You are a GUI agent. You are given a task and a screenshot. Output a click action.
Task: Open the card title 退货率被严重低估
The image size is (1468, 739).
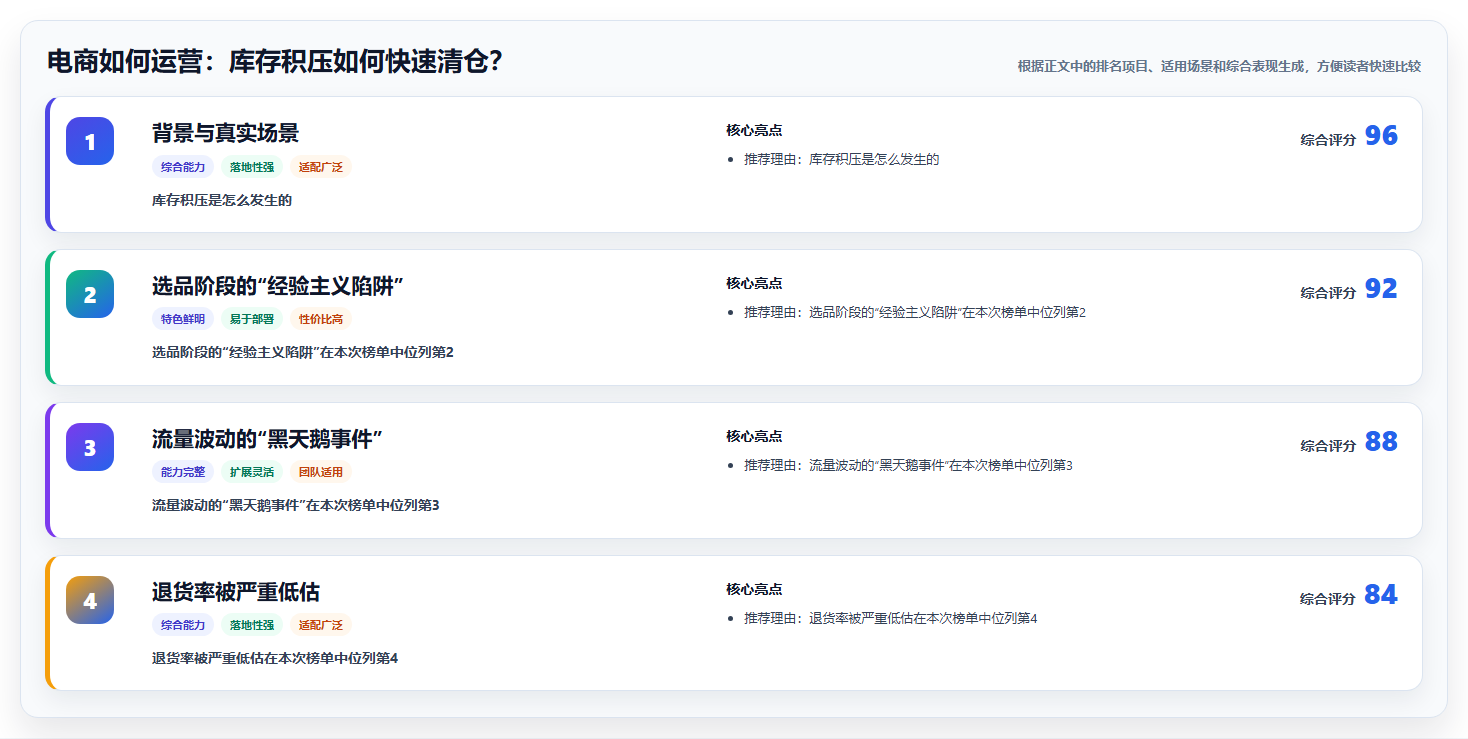click(236, 592)
